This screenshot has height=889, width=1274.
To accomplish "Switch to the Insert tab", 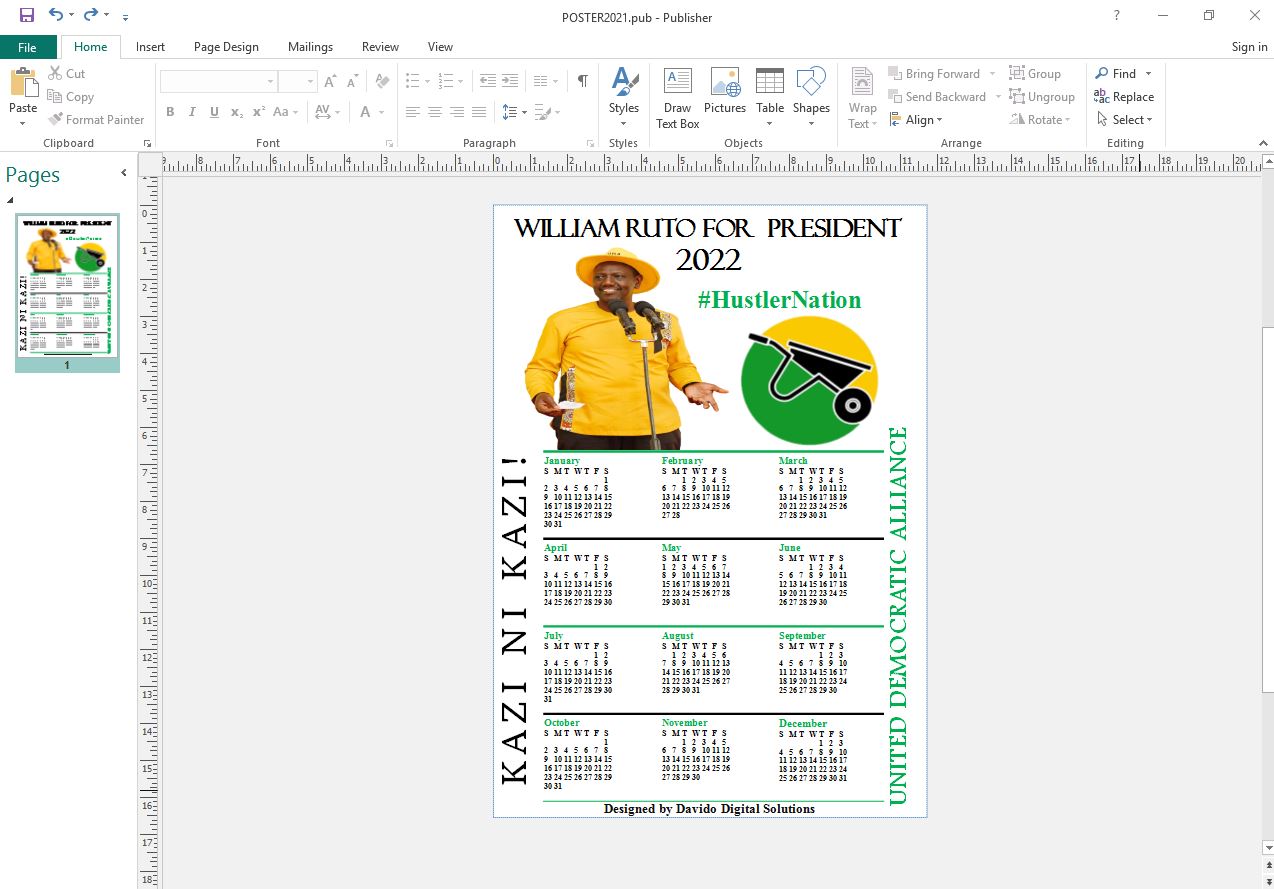I will [150, 47].
